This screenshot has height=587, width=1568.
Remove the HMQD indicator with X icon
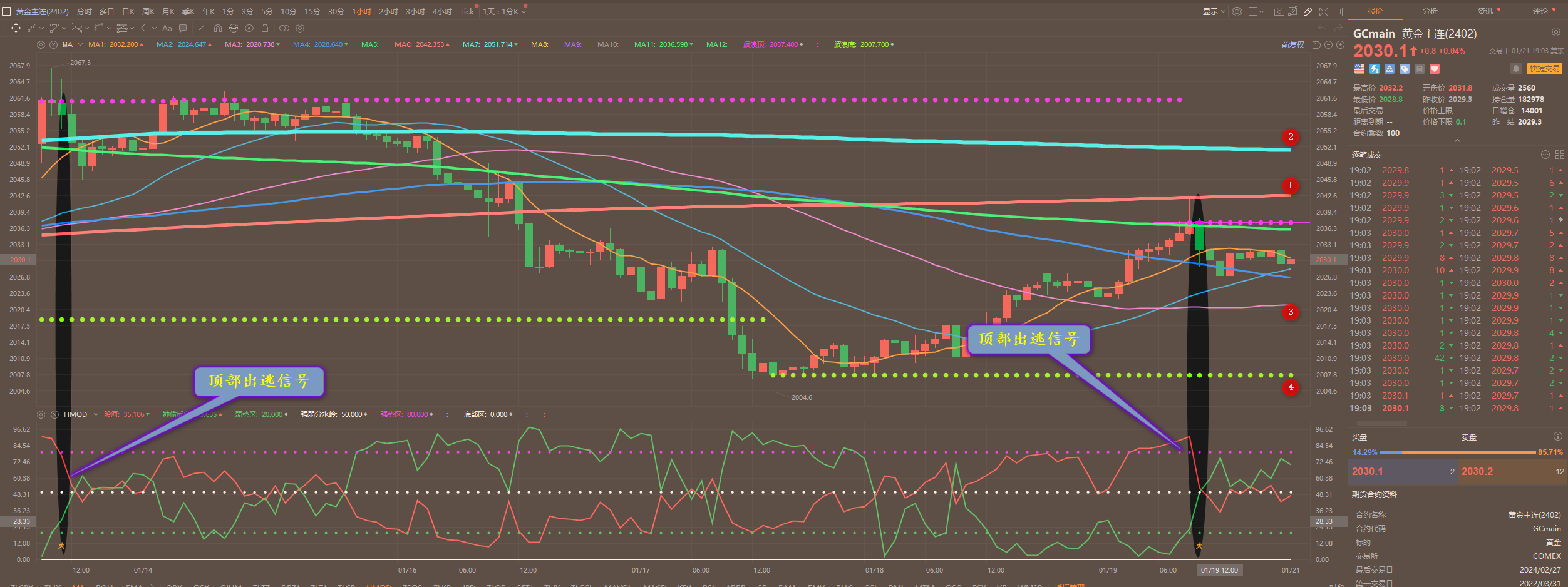(54, 414)
